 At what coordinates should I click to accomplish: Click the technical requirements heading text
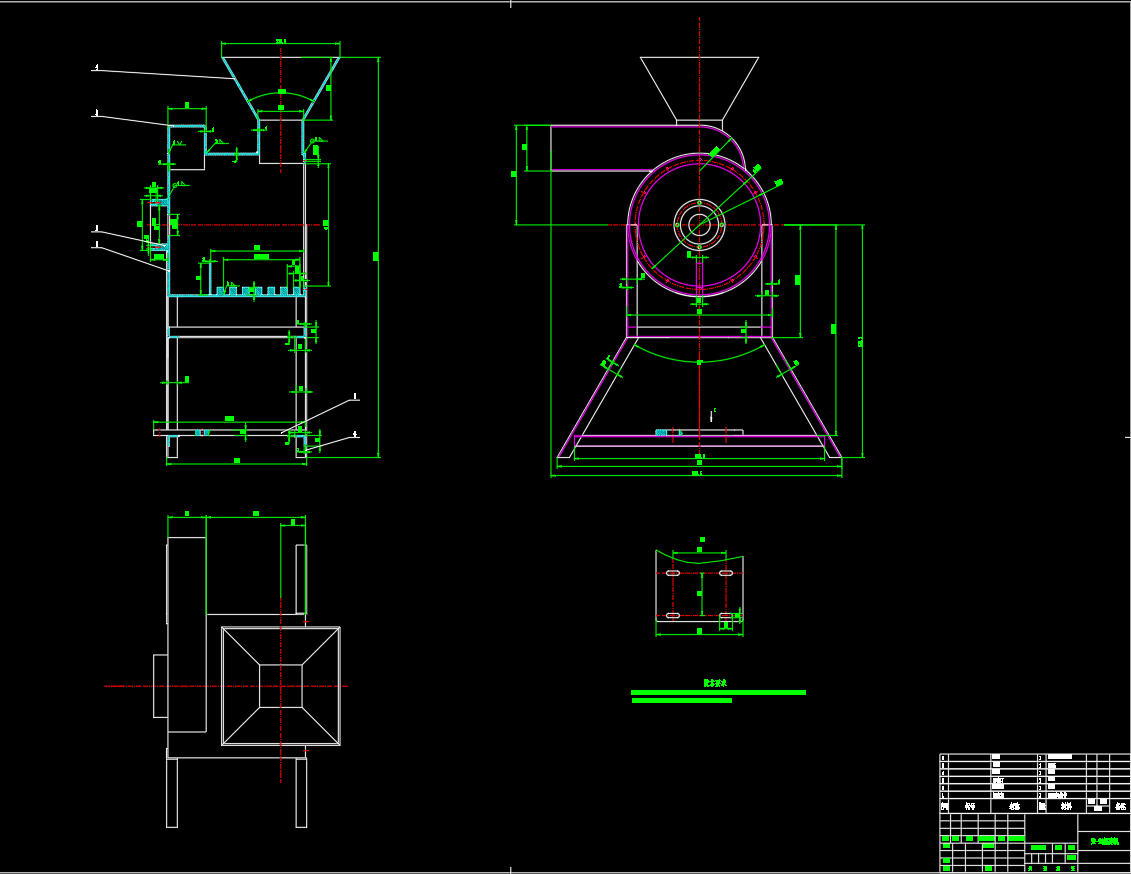click(x=715, y=683)
